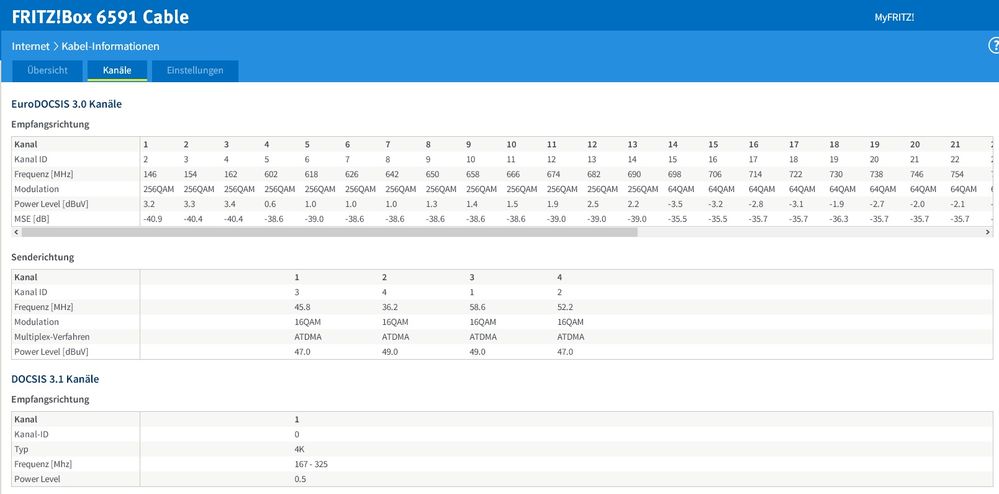Screen dimensions: 999x494
Task: Select the DOCSIS 3.1 Kanäle heading
Action: 55,379
